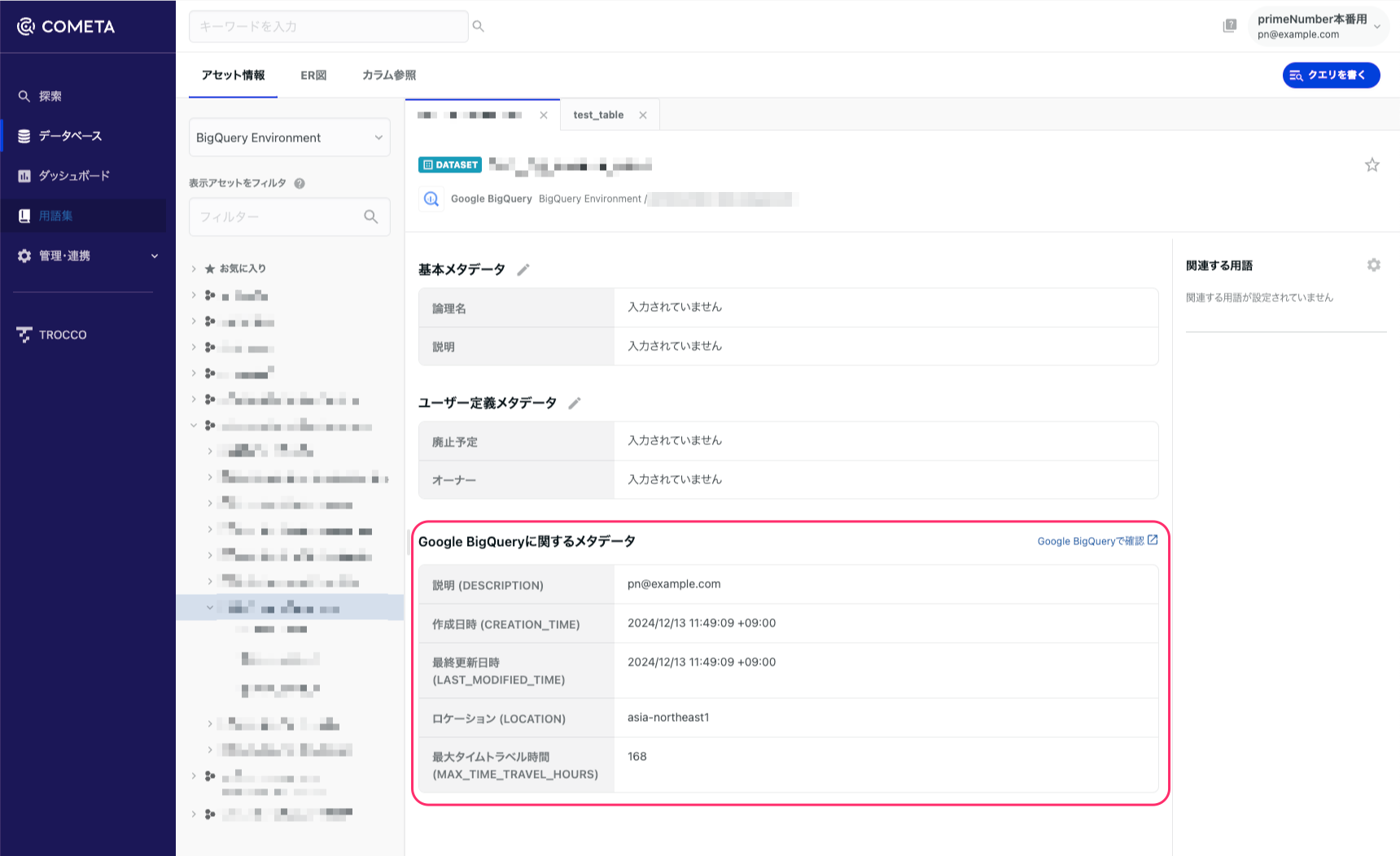Screen dimensions: 1400x856
Task: Click the クエリを書く button
Action: click(x=1331, y=75)
